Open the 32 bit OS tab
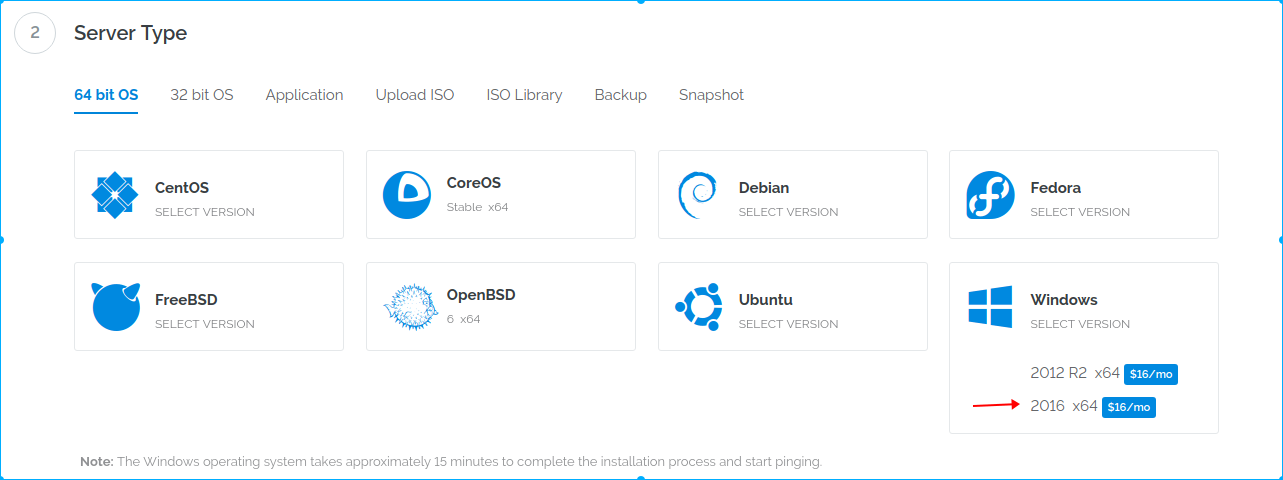 tap(202, 95)
